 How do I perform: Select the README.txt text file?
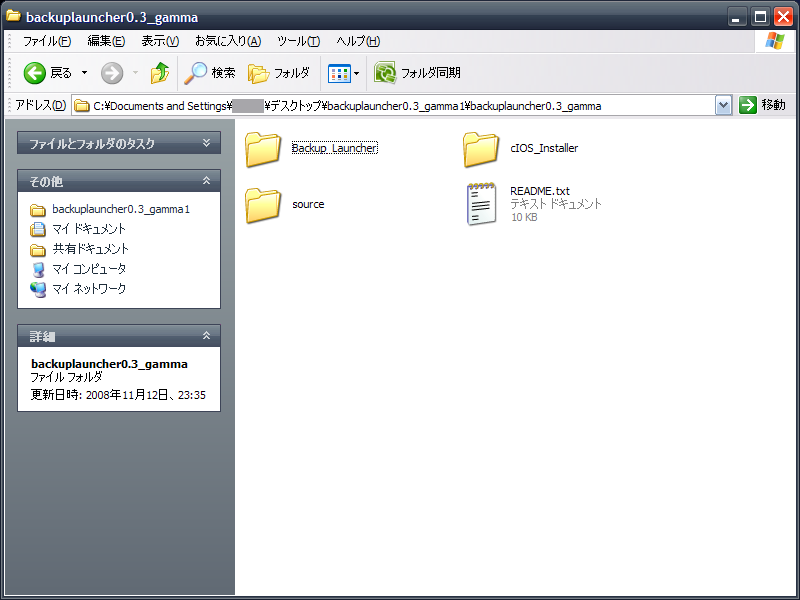coord(534,204)
